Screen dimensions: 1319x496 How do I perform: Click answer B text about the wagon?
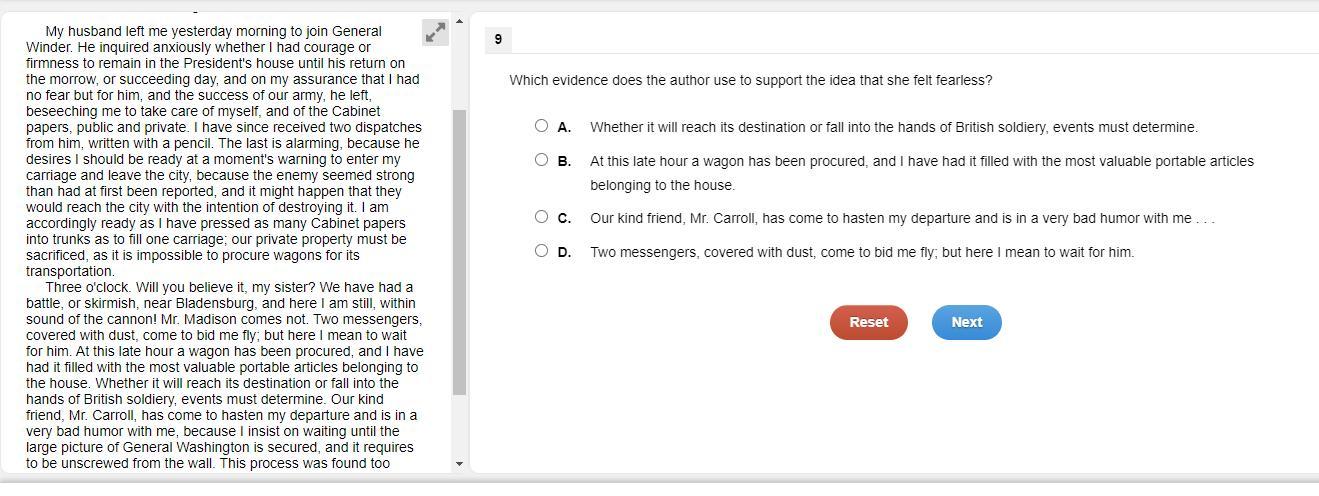tap(922, 173)
